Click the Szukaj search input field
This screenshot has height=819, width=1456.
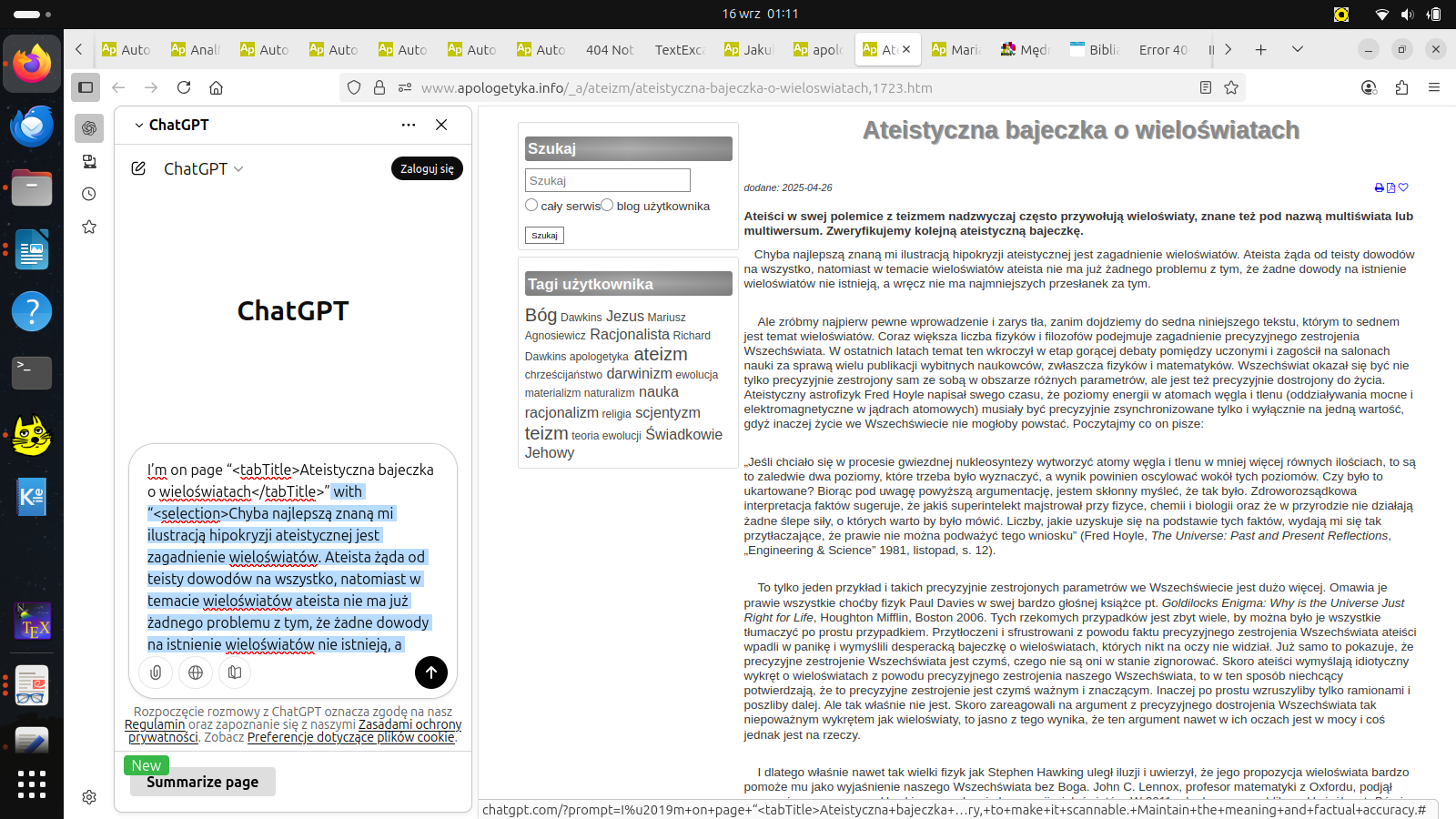click(x=607, y=180)
